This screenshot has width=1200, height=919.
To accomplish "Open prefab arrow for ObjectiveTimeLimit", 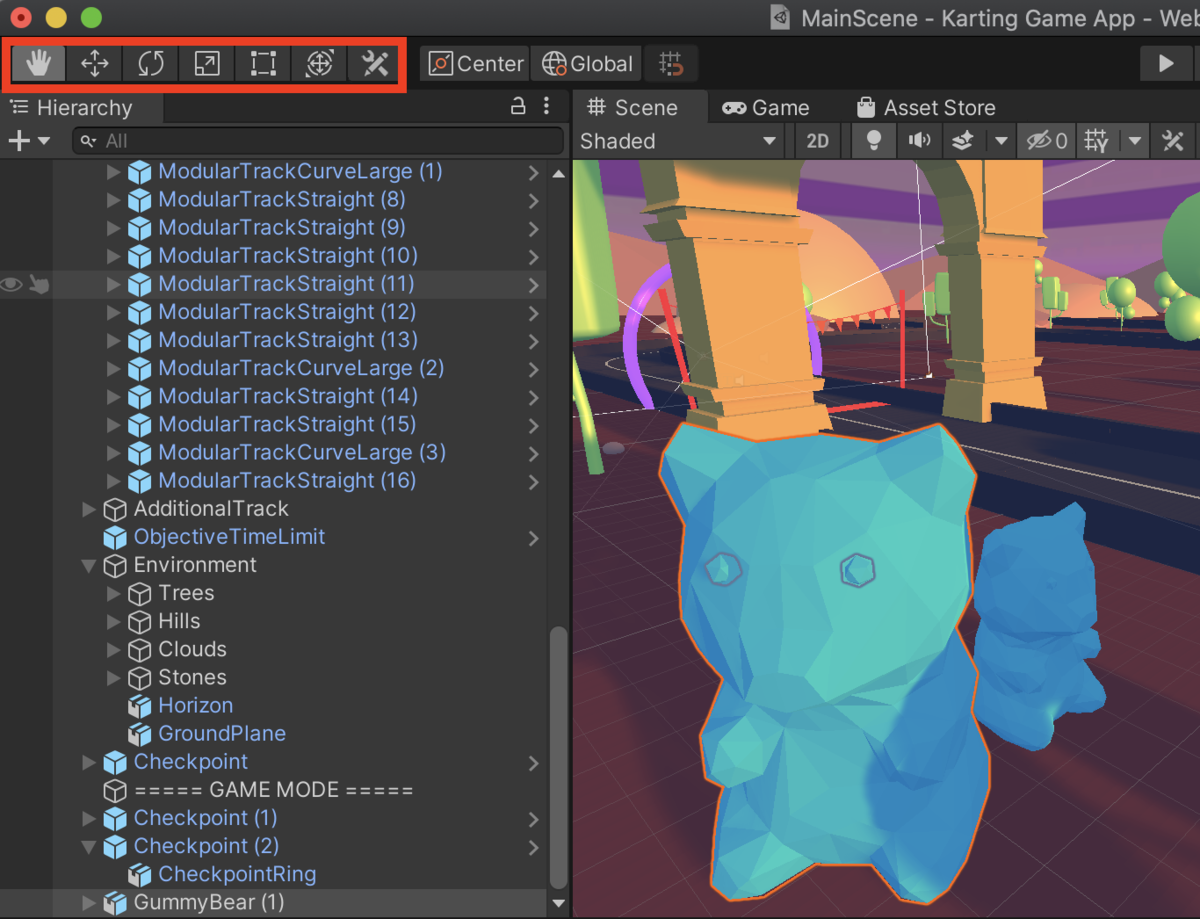I will click(534, 537).
